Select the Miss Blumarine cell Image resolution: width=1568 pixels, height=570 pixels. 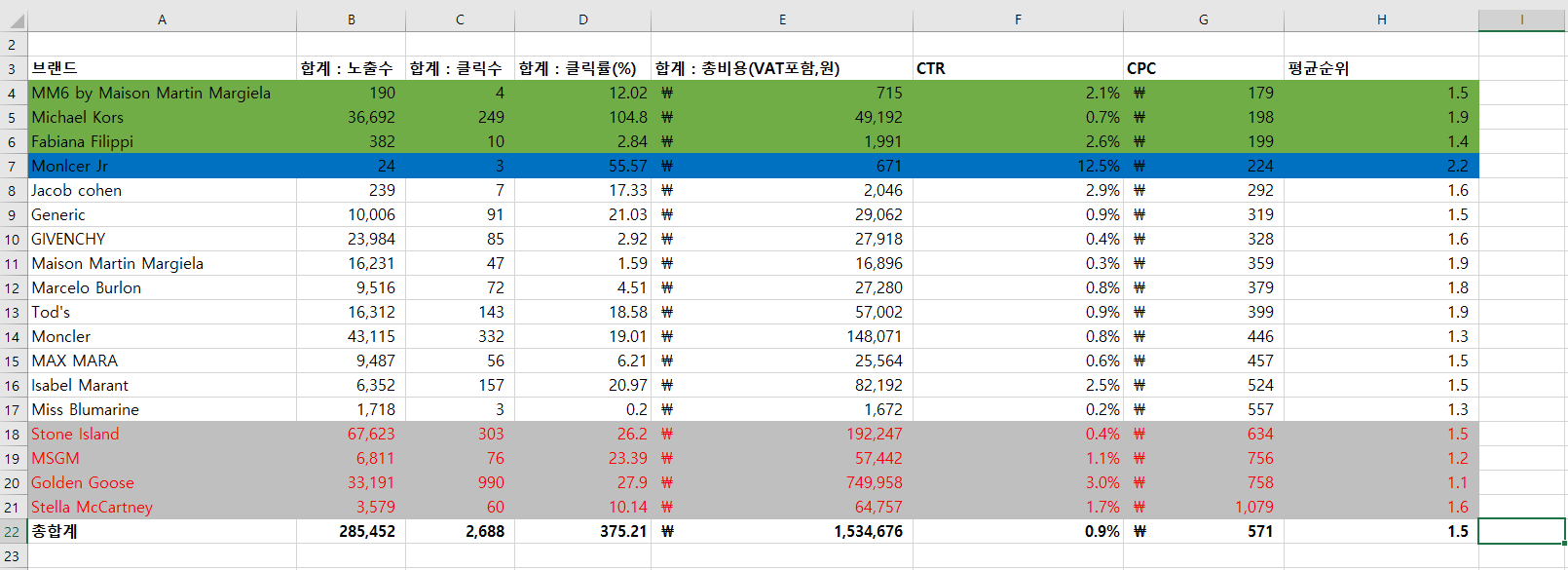[162, 409]
